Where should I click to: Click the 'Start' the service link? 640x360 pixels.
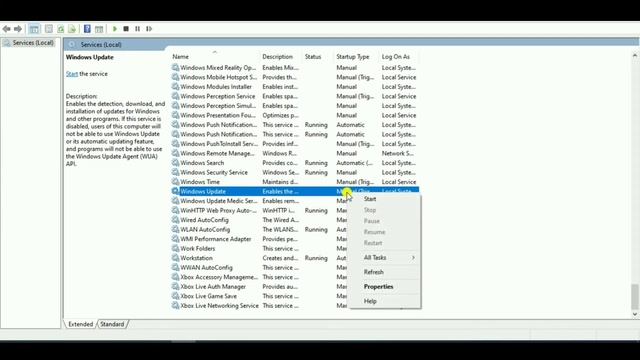coord(72,74)
